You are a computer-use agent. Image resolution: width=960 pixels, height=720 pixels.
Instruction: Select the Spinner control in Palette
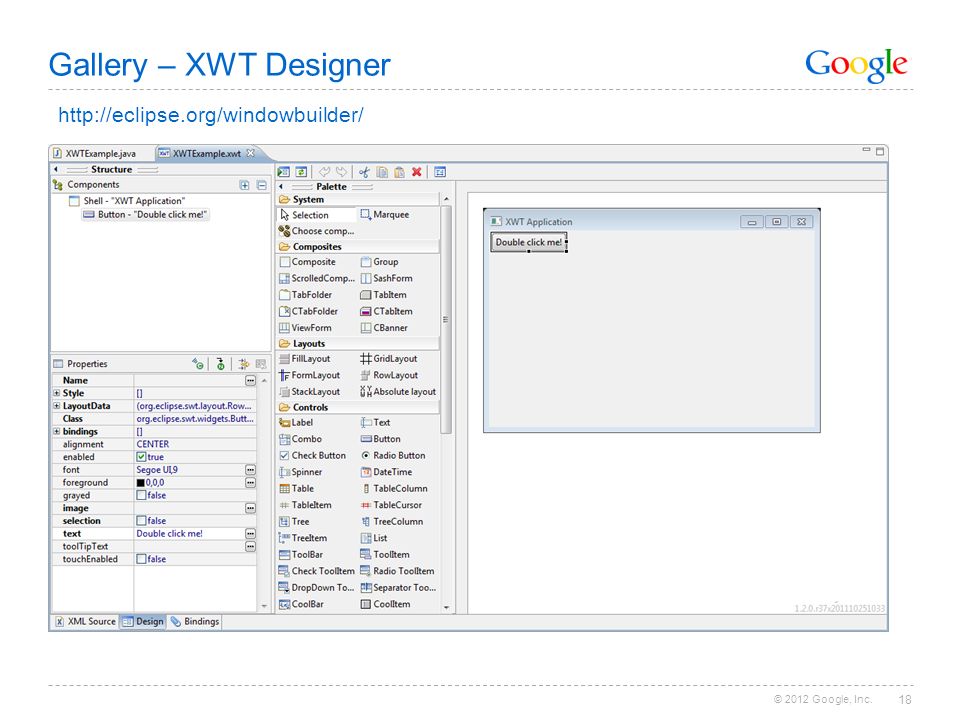(x=300, y=472)
